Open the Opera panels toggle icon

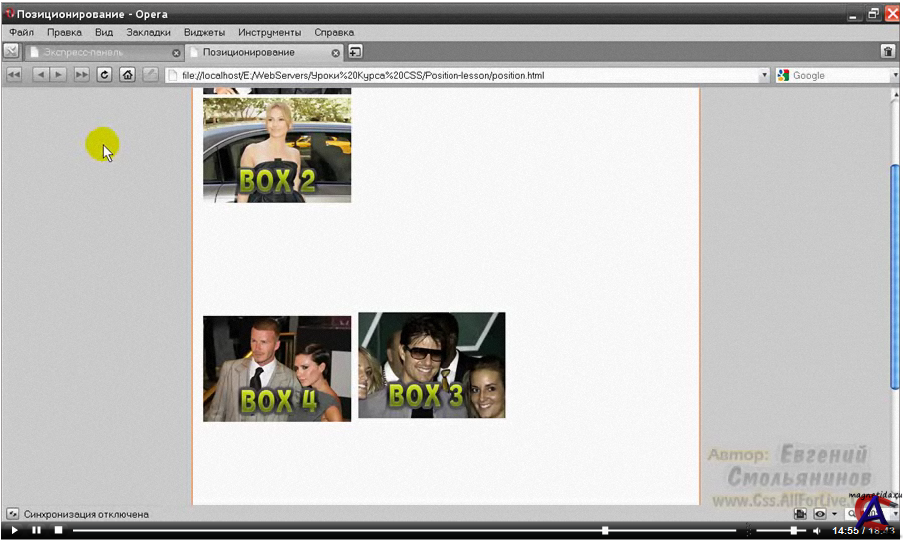pyautogui.click(x=11, y=51)
